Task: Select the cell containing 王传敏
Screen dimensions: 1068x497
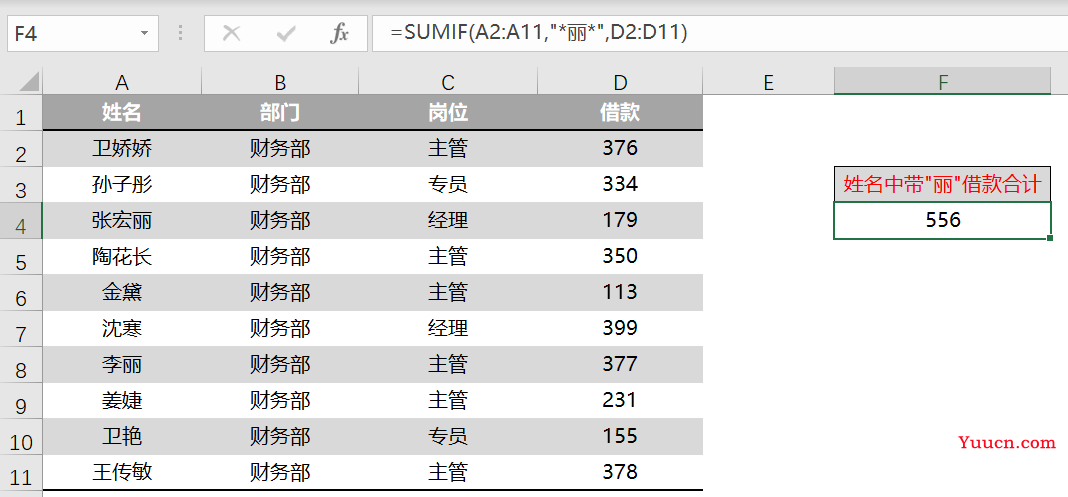Action: (x=122, y=472)
